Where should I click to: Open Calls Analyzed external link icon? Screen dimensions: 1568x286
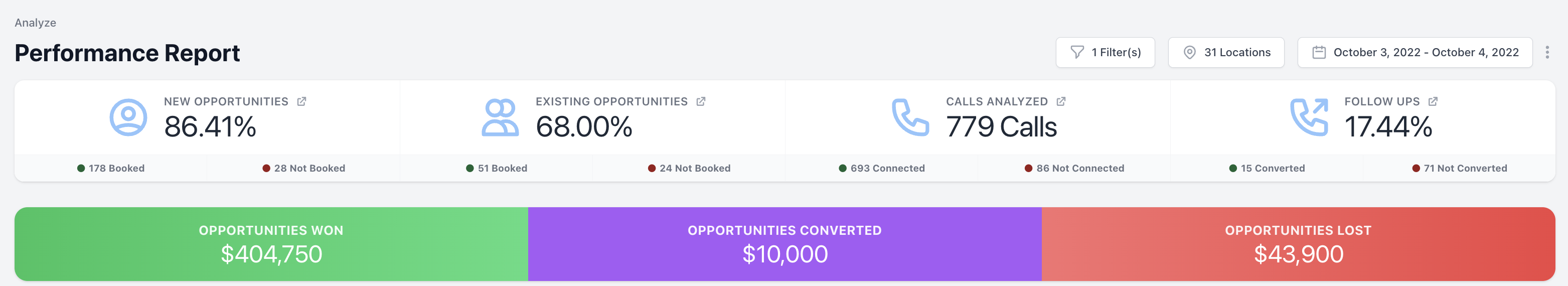[x=1061, y=102]
